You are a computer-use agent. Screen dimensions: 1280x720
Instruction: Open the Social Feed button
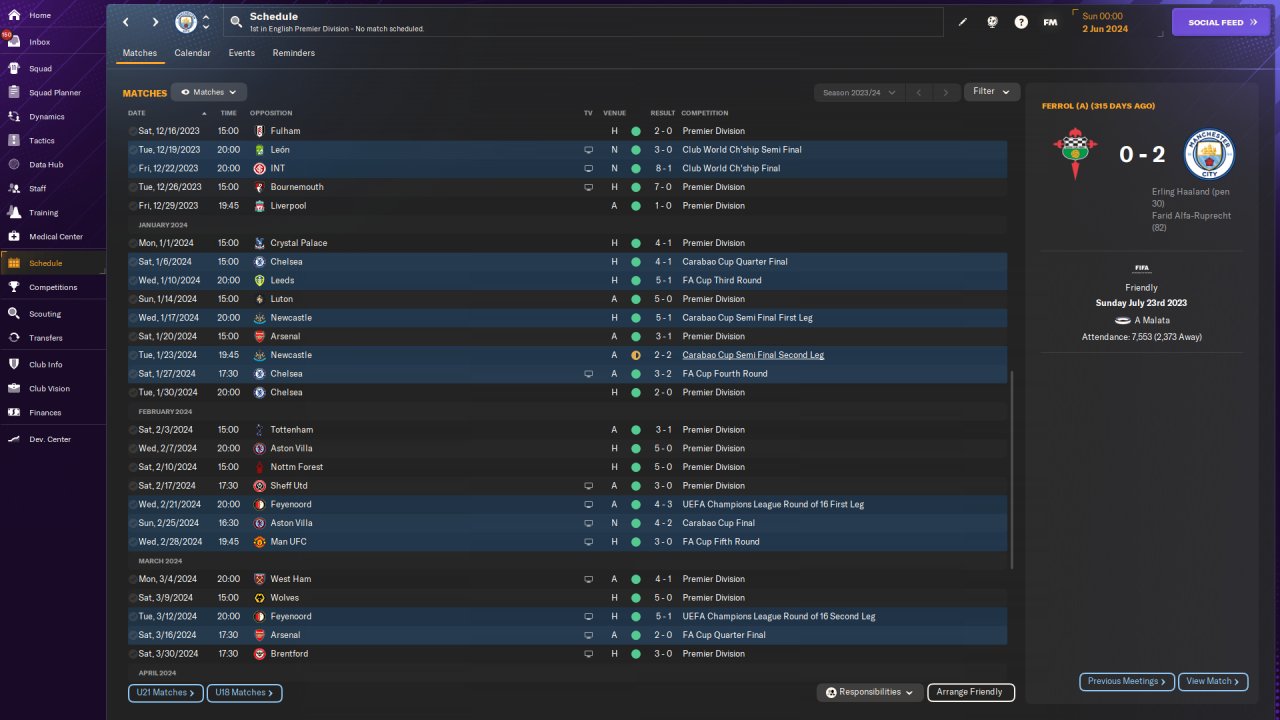(1221, 22)
